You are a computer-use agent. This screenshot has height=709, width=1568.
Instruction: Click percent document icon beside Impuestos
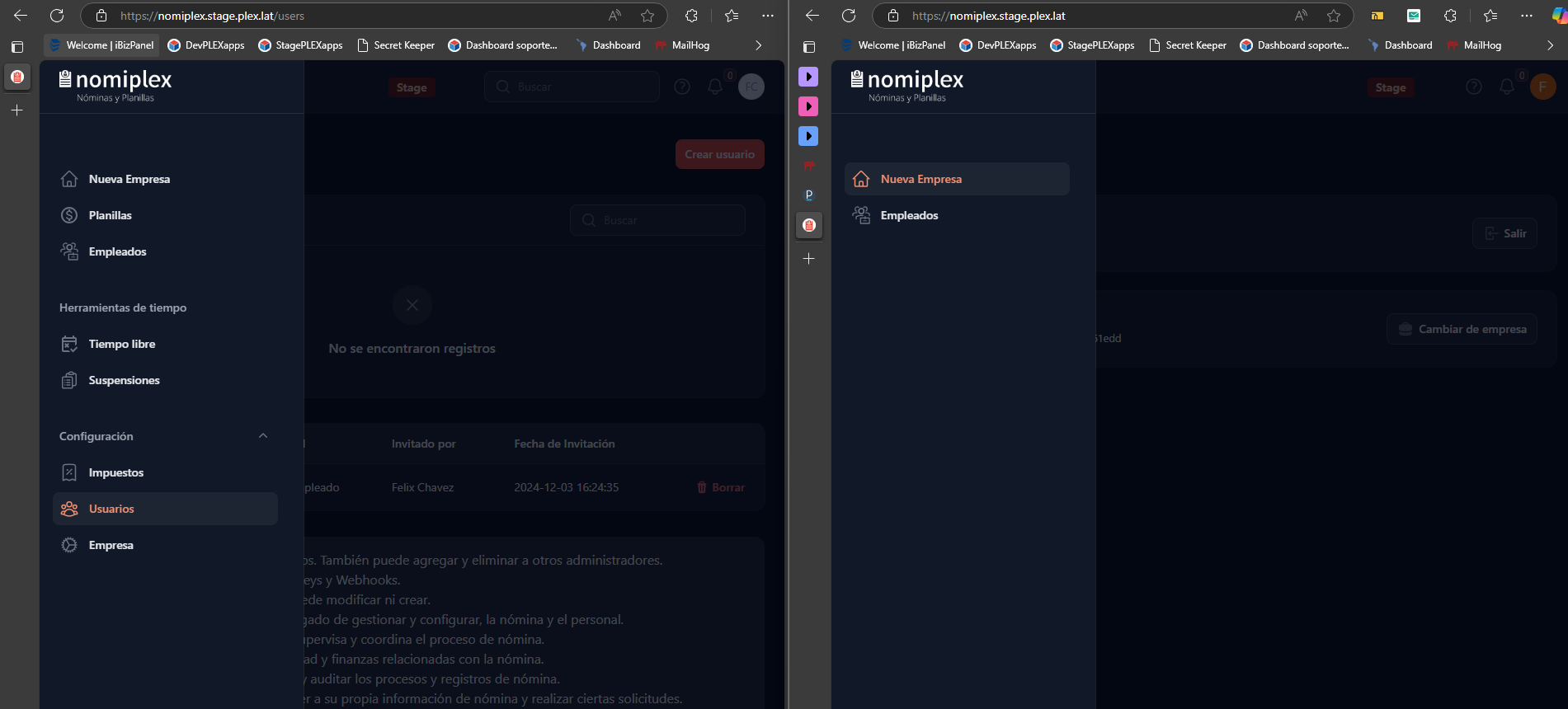[x=69, y=472]
